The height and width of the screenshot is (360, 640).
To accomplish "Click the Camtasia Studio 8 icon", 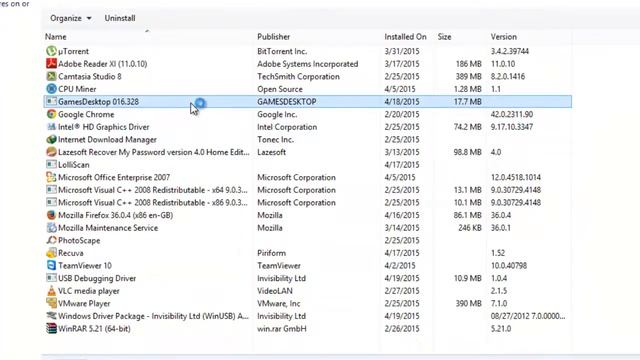I will [51, 76].
